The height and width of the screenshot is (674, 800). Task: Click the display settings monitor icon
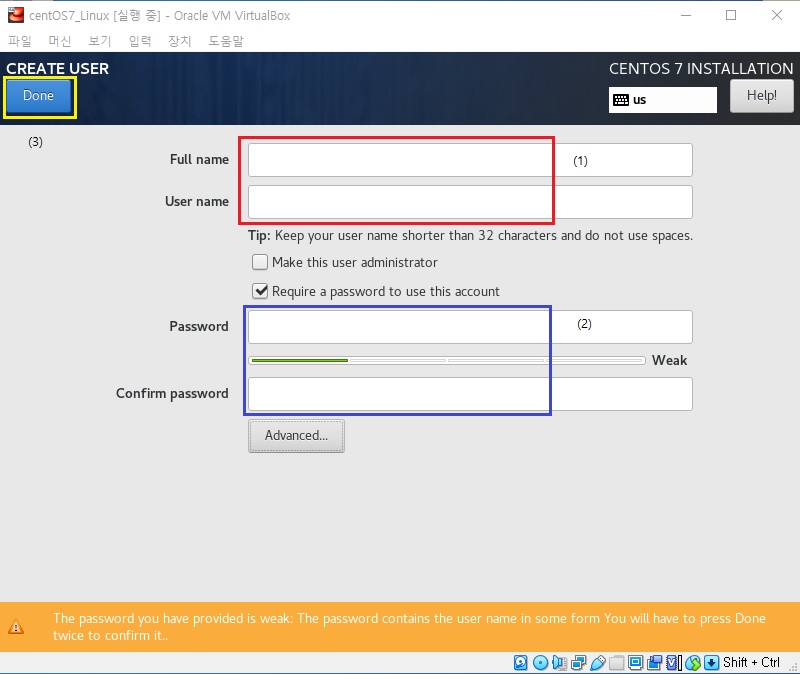[636, 662]
